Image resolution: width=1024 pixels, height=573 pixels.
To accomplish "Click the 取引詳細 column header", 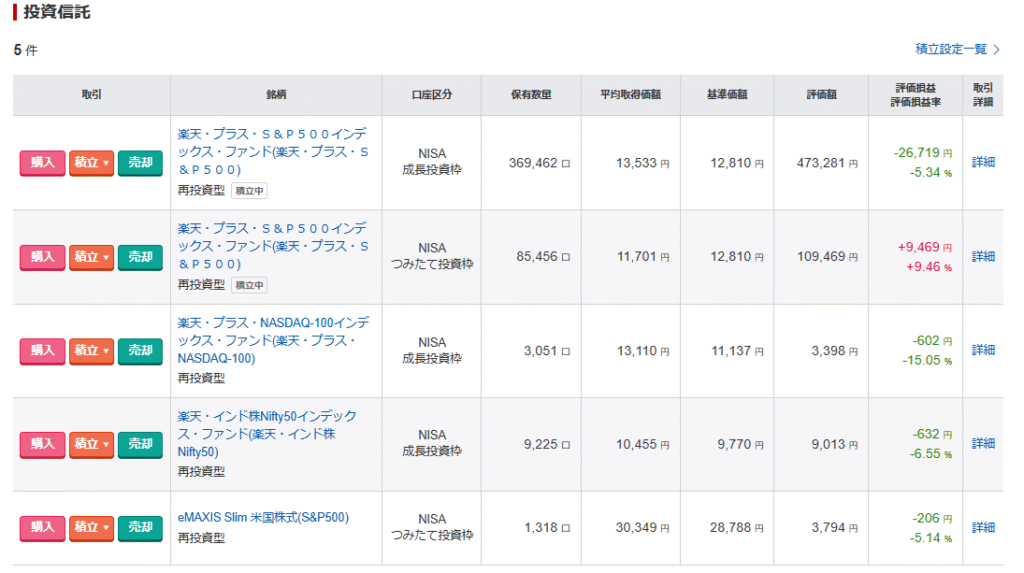I will point(983,95).
